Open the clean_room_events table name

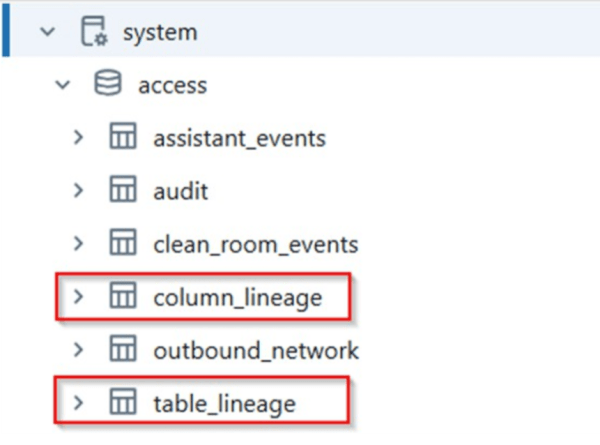point(256,244)
